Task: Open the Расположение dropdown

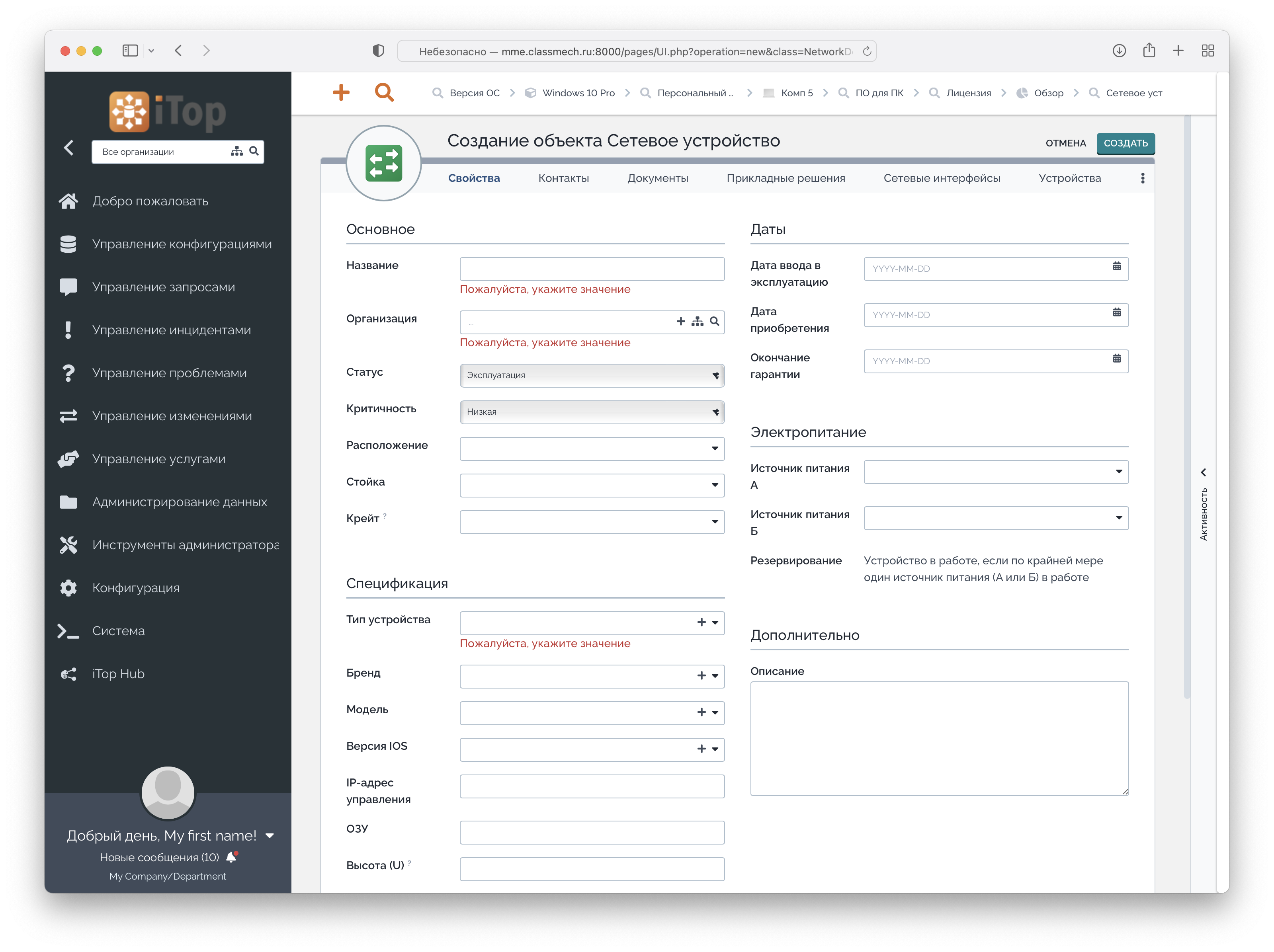Action: (592, 448)
